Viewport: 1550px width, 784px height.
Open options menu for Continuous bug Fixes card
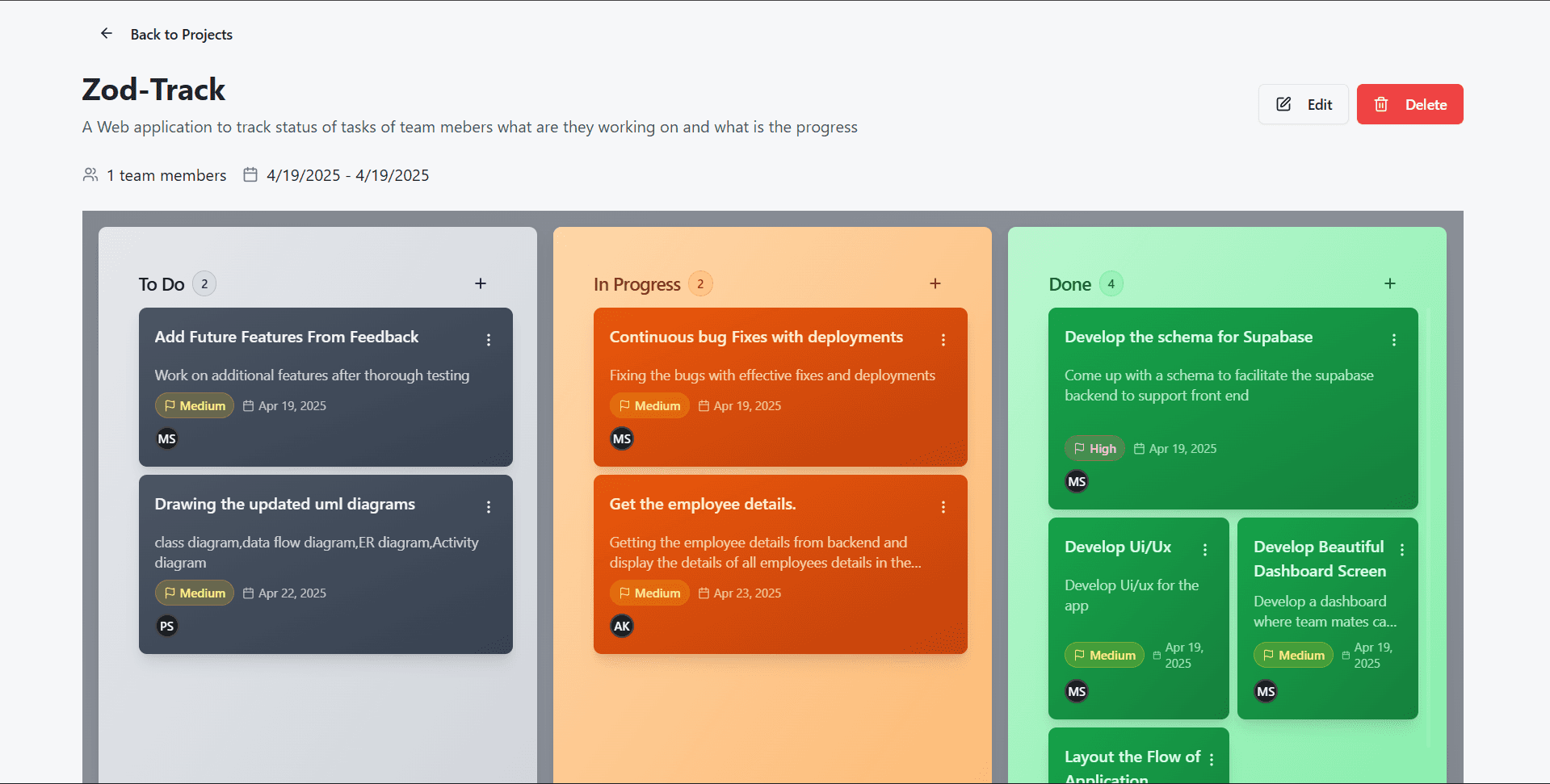(x=943, y=340)
